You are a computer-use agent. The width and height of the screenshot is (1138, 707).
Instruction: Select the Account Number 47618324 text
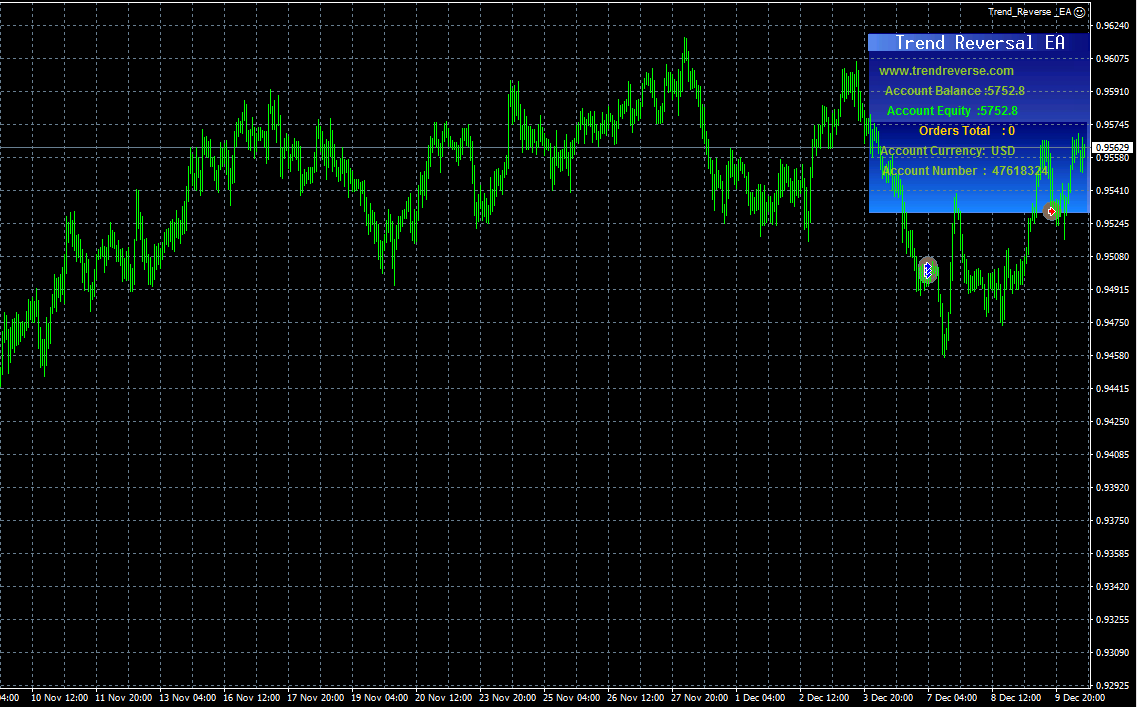click(x=964, y=171)
